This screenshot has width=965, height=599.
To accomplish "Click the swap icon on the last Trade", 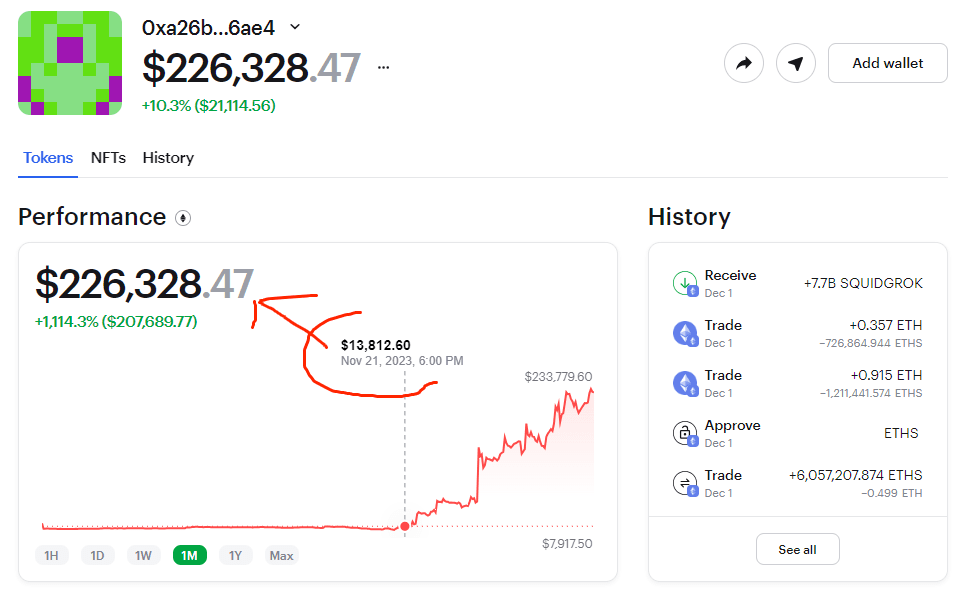I will (684, 484).
